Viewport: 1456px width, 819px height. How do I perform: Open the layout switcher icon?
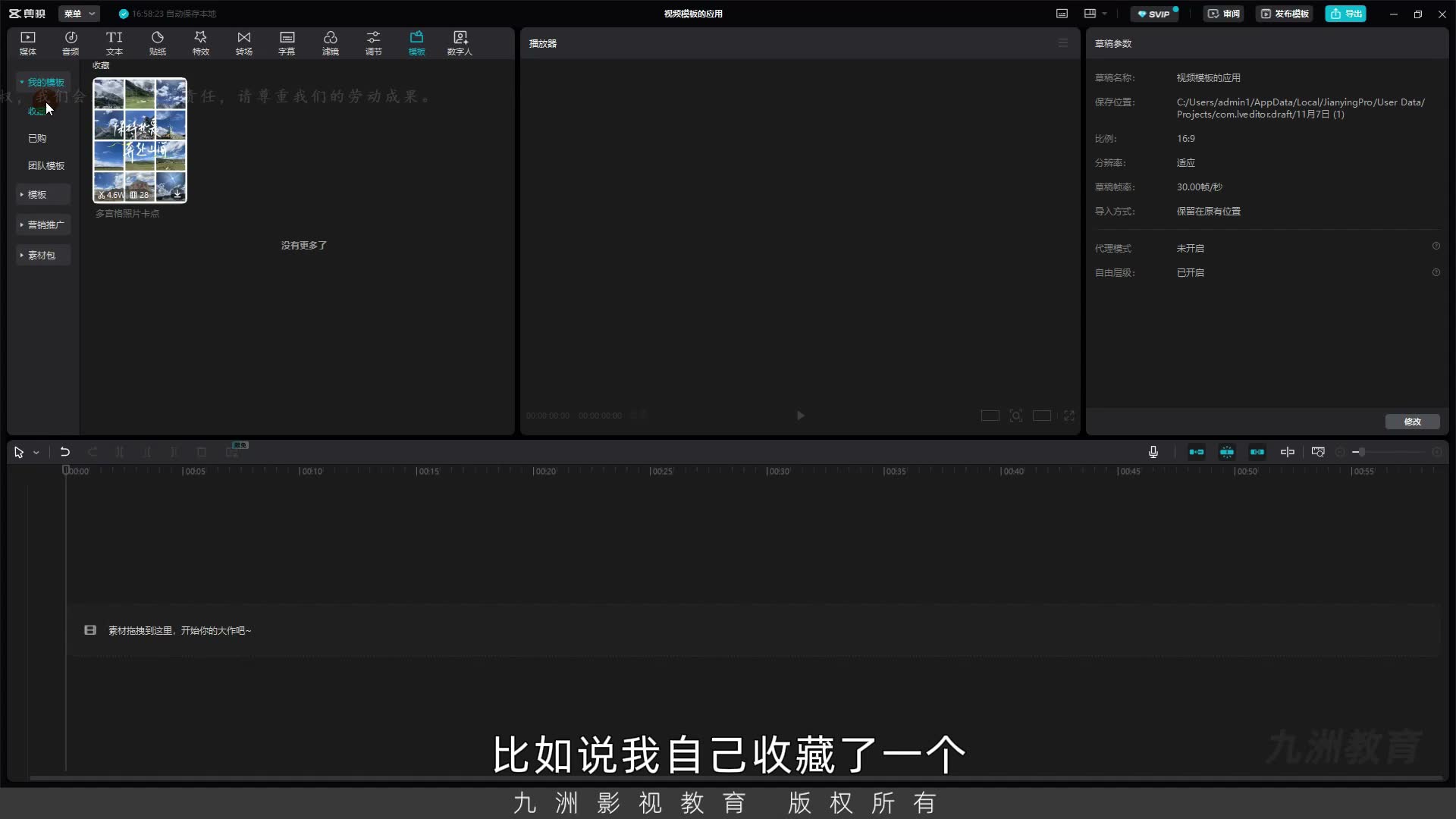tap(1090, 14)
